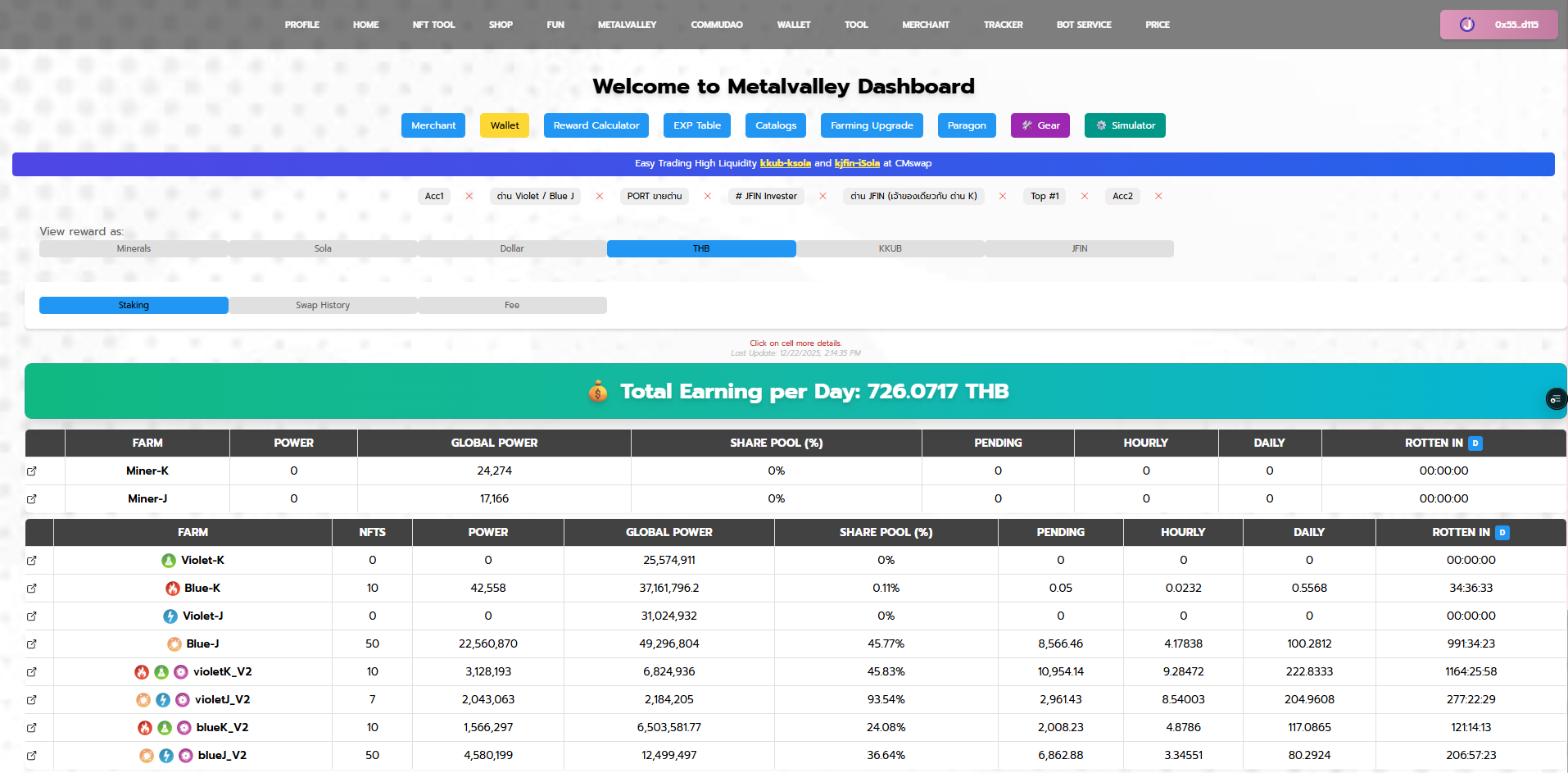1568x773 pixels.
Task: Open METALVALLEY in top navigation
Action: pos(627,25)
